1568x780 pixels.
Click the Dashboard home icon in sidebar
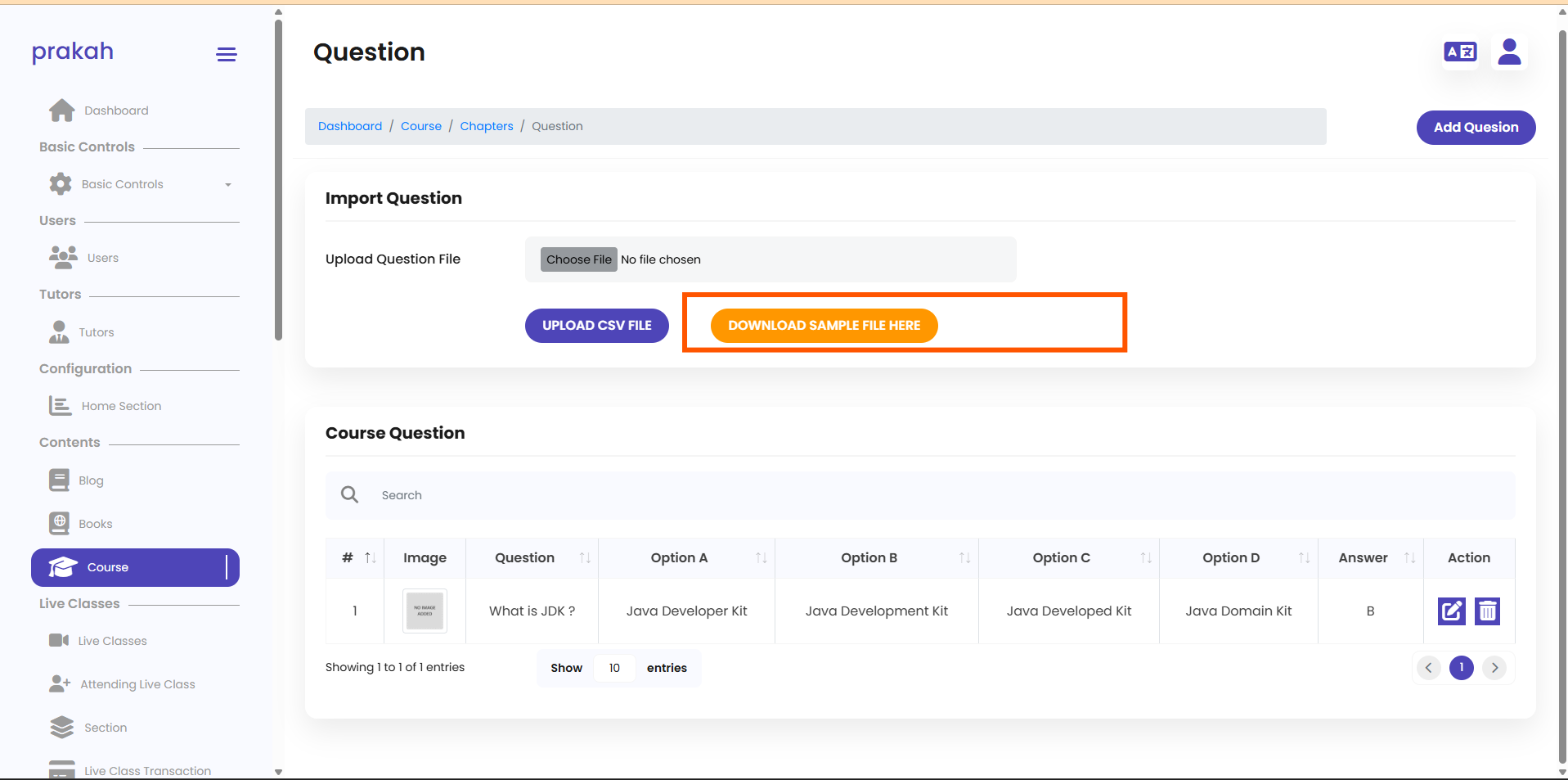(62, 110)
